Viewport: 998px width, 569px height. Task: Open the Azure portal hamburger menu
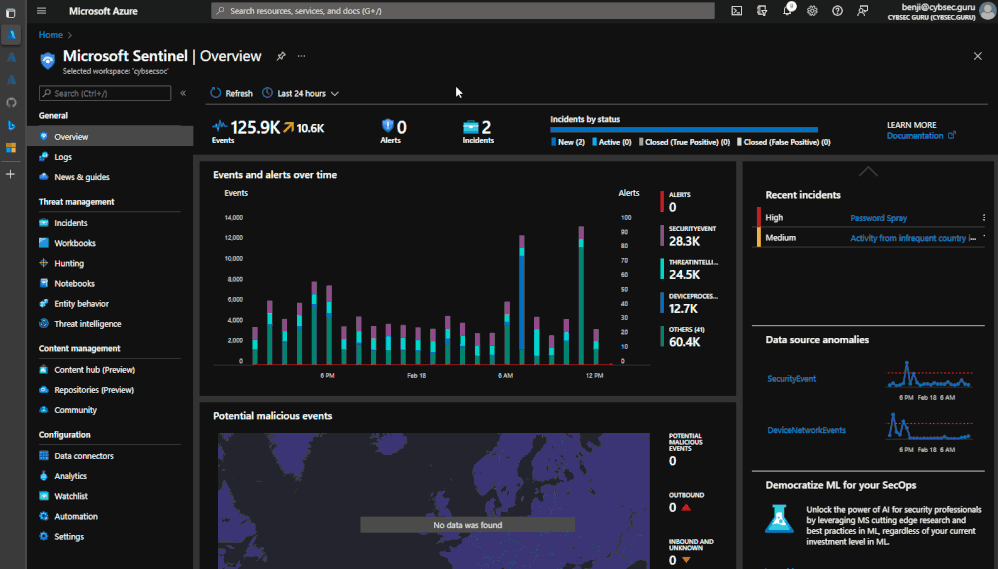click(x=41, y=11)
